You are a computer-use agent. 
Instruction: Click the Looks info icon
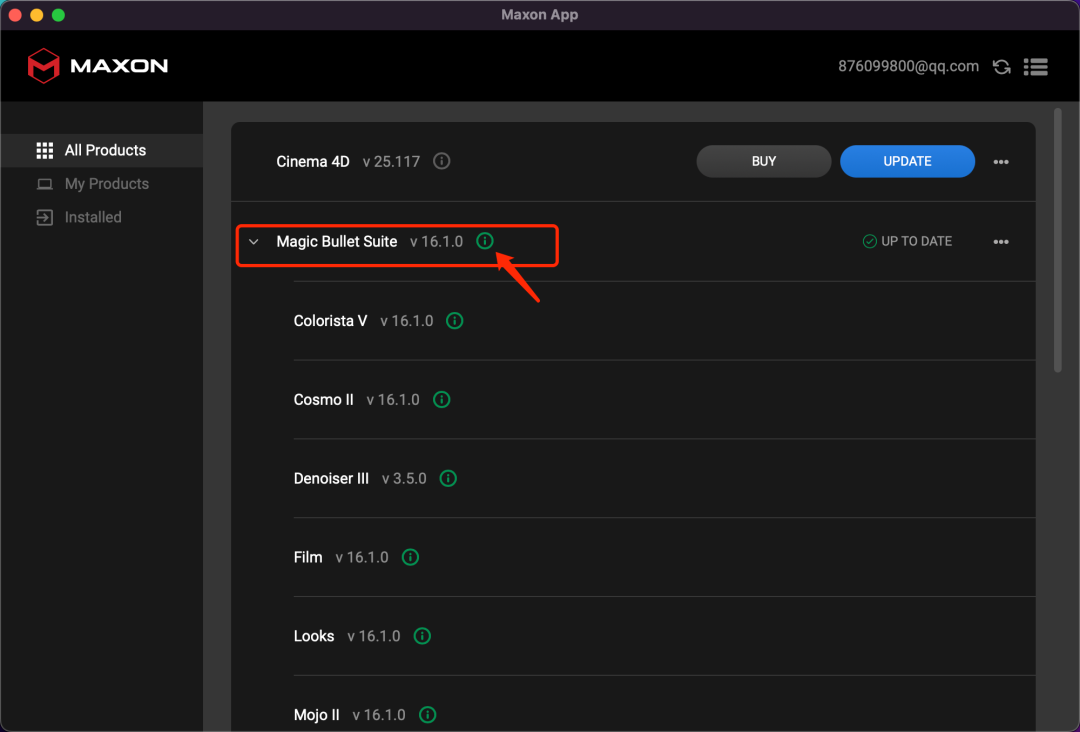click(x=422, y=636)
